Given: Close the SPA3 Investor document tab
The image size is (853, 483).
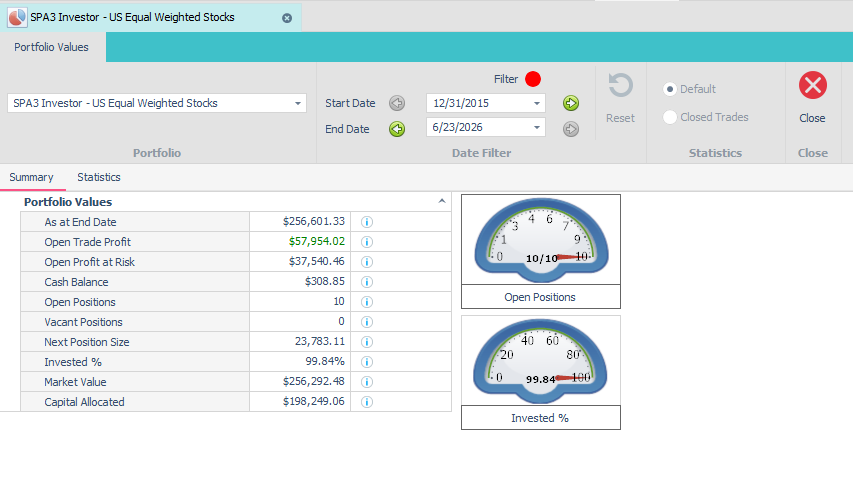Looking at the screenshot, I should pyautogui.click(x=287, y=18).
